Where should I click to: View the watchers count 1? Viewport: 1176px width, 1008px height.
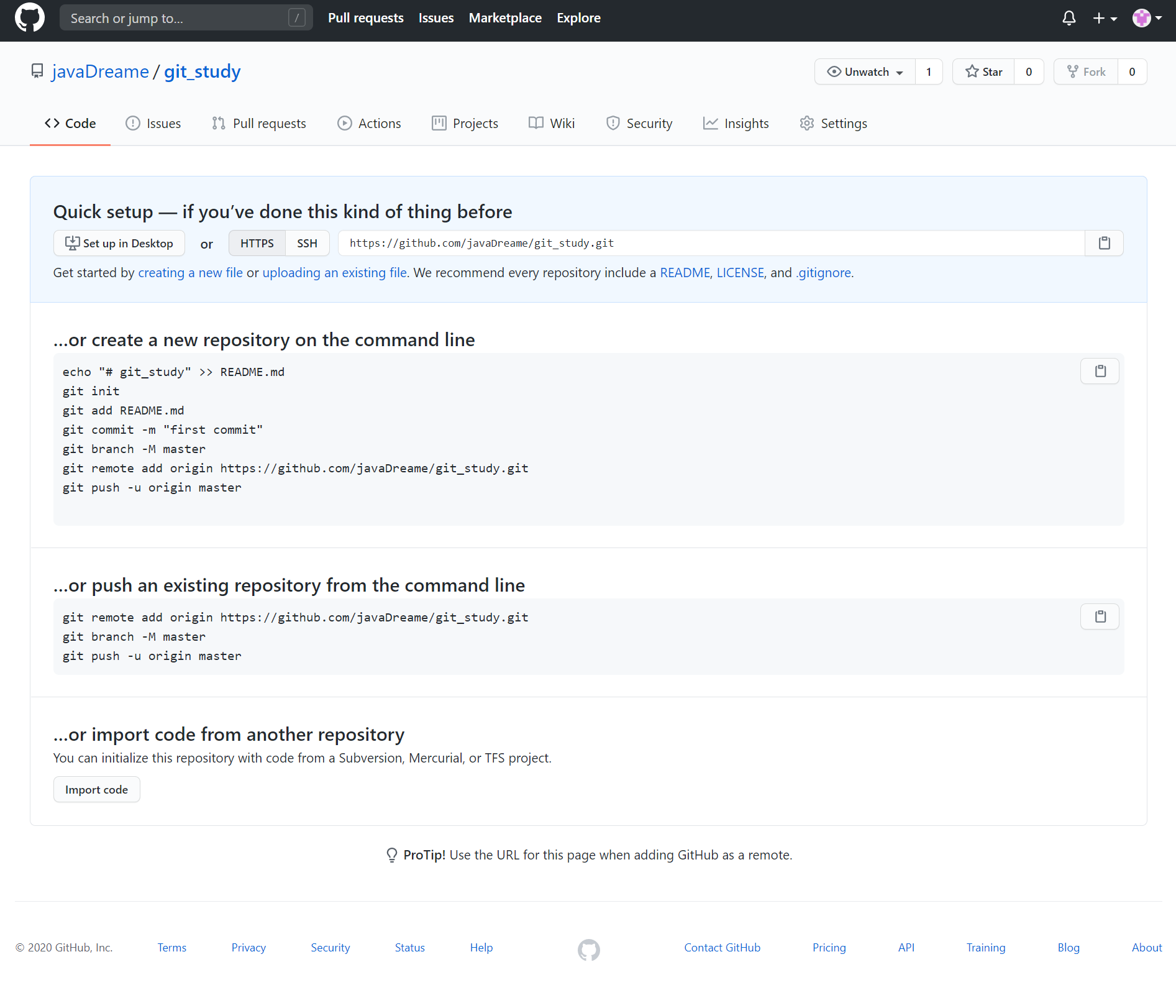click(929, 71)
